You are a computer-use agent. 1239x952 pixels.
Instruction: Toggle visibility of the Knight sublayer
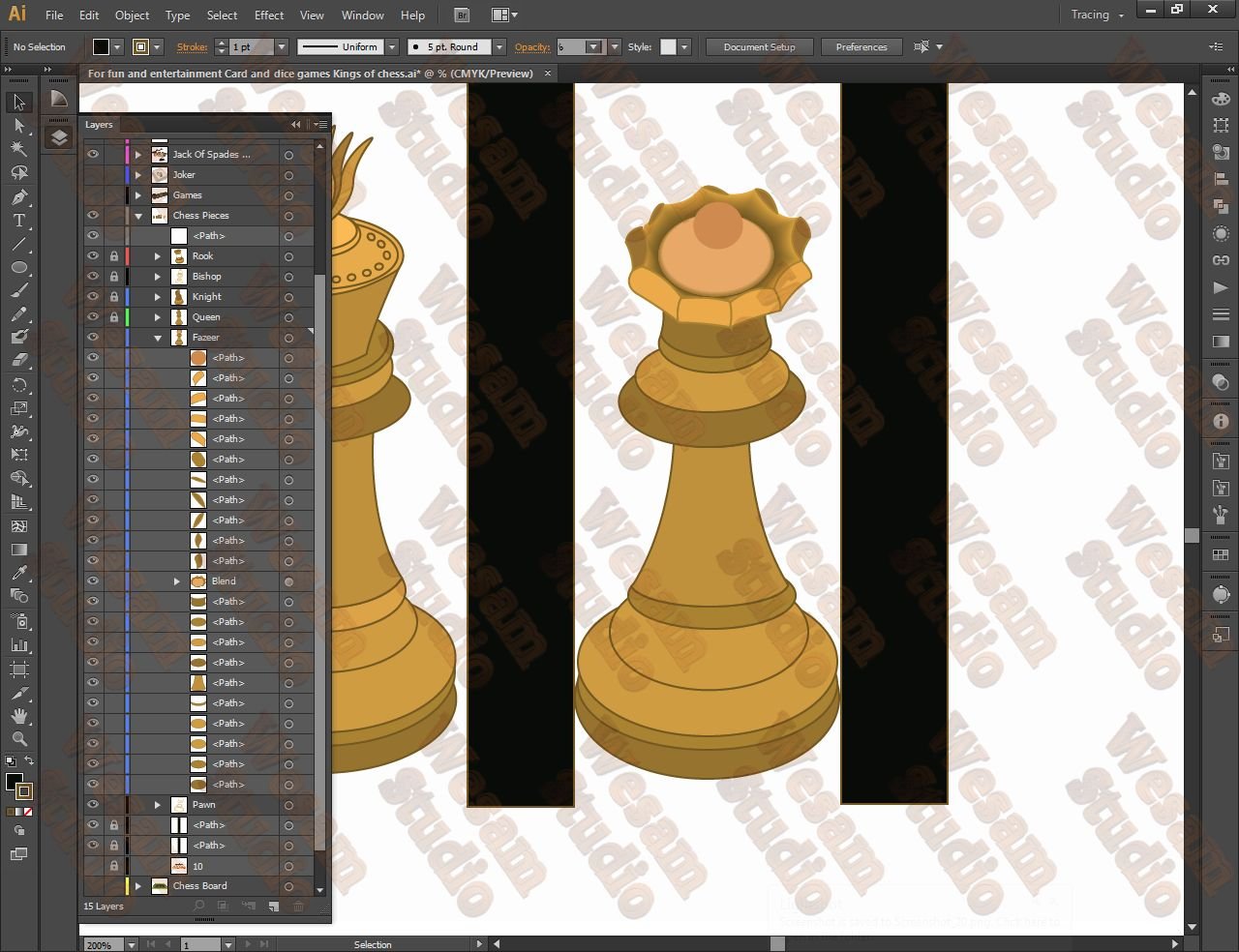click(x=93, y=297)
